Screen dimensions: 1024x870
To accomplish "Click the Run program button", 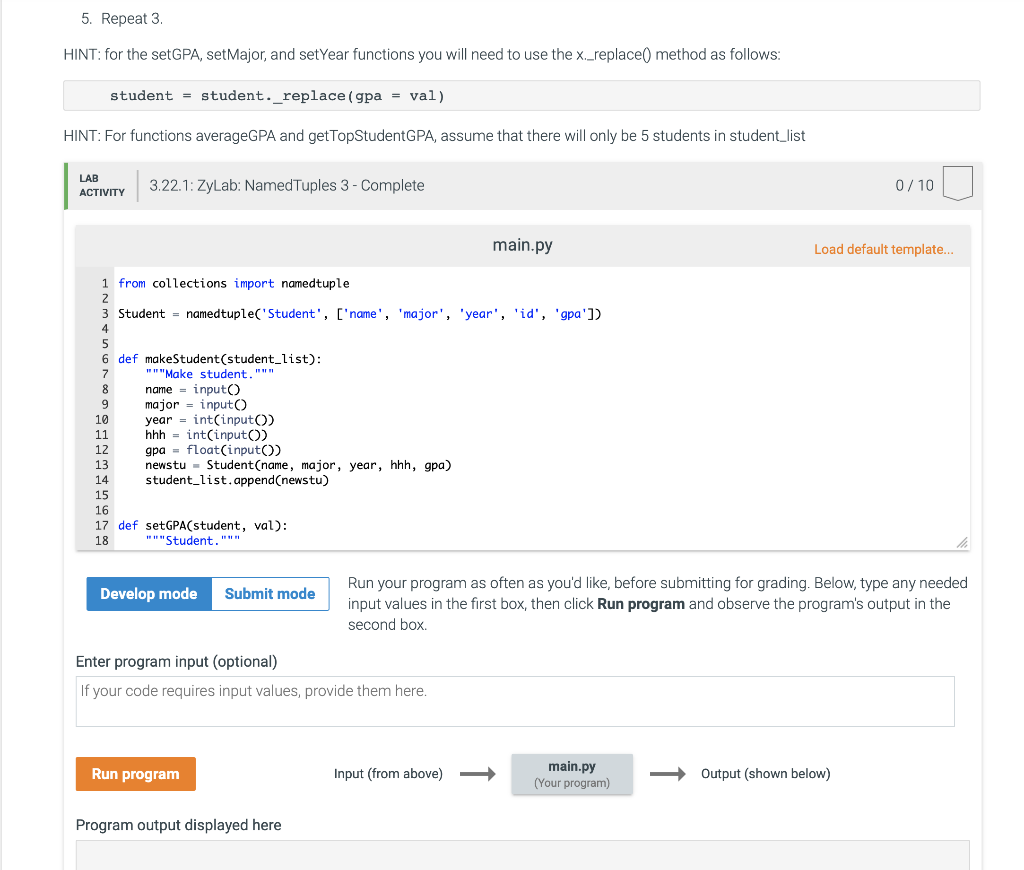I will click(x=135, y=773).
